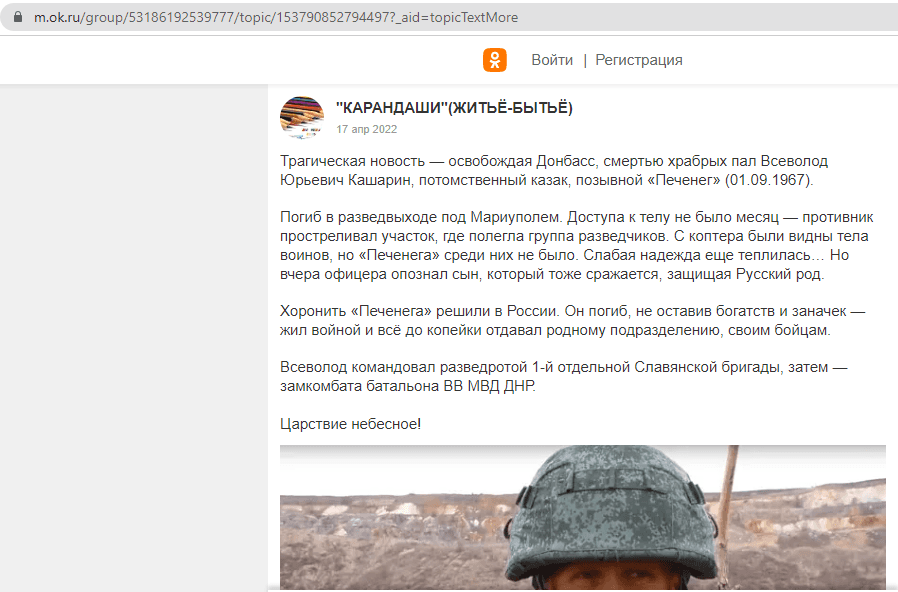Click the line Царствие небесное!
Viewport: 898px width, 592px height.
click(x=350, y=424)
